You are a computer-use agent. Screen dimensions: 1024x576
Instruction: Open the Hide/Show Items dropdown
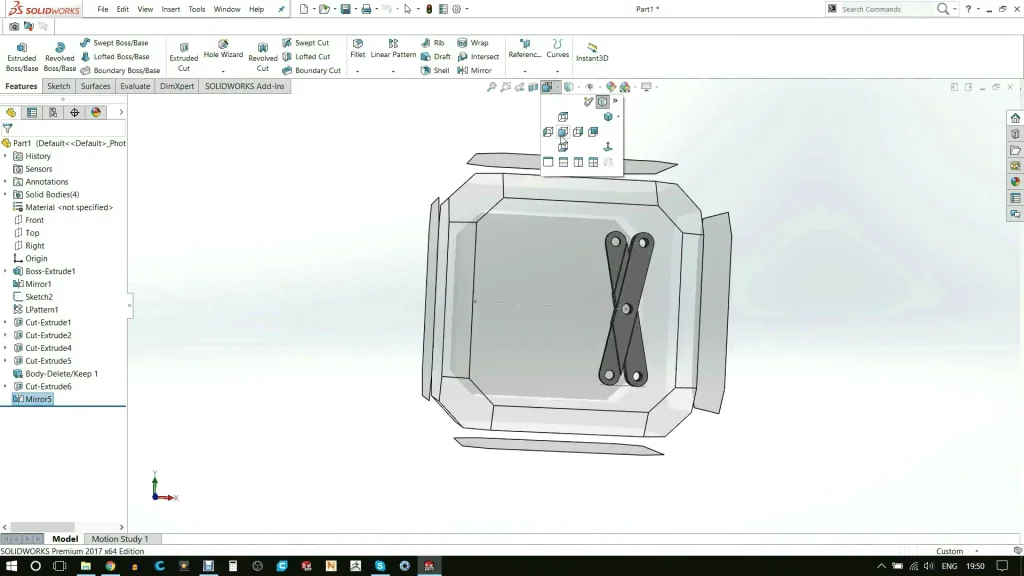click(x=600, y=87)
